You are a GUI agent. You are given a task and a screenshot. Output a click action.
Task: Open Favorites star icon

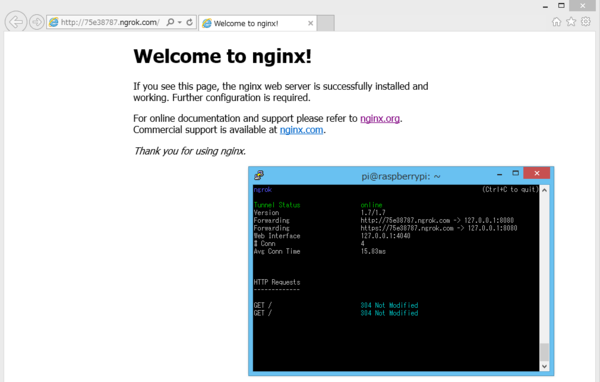point(571,22)
